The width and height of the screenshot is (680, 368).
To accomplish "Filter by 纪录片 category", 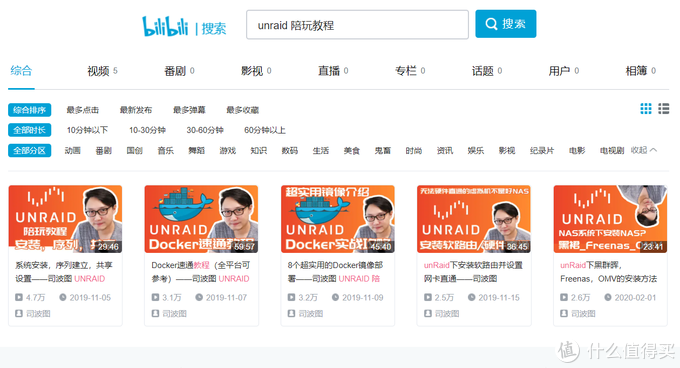I will click(x=542, y=150).
